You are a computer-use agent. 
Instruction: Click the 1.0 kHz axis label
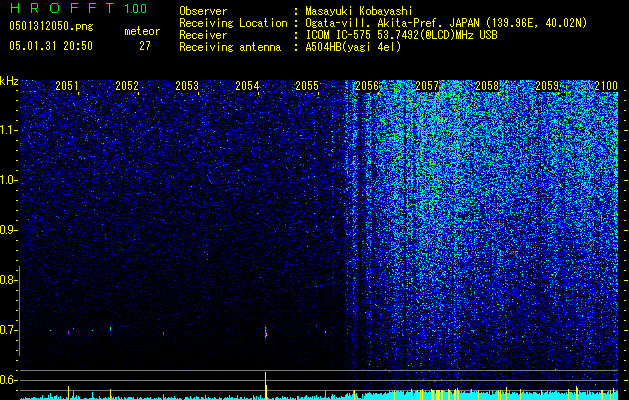[8, 180]
